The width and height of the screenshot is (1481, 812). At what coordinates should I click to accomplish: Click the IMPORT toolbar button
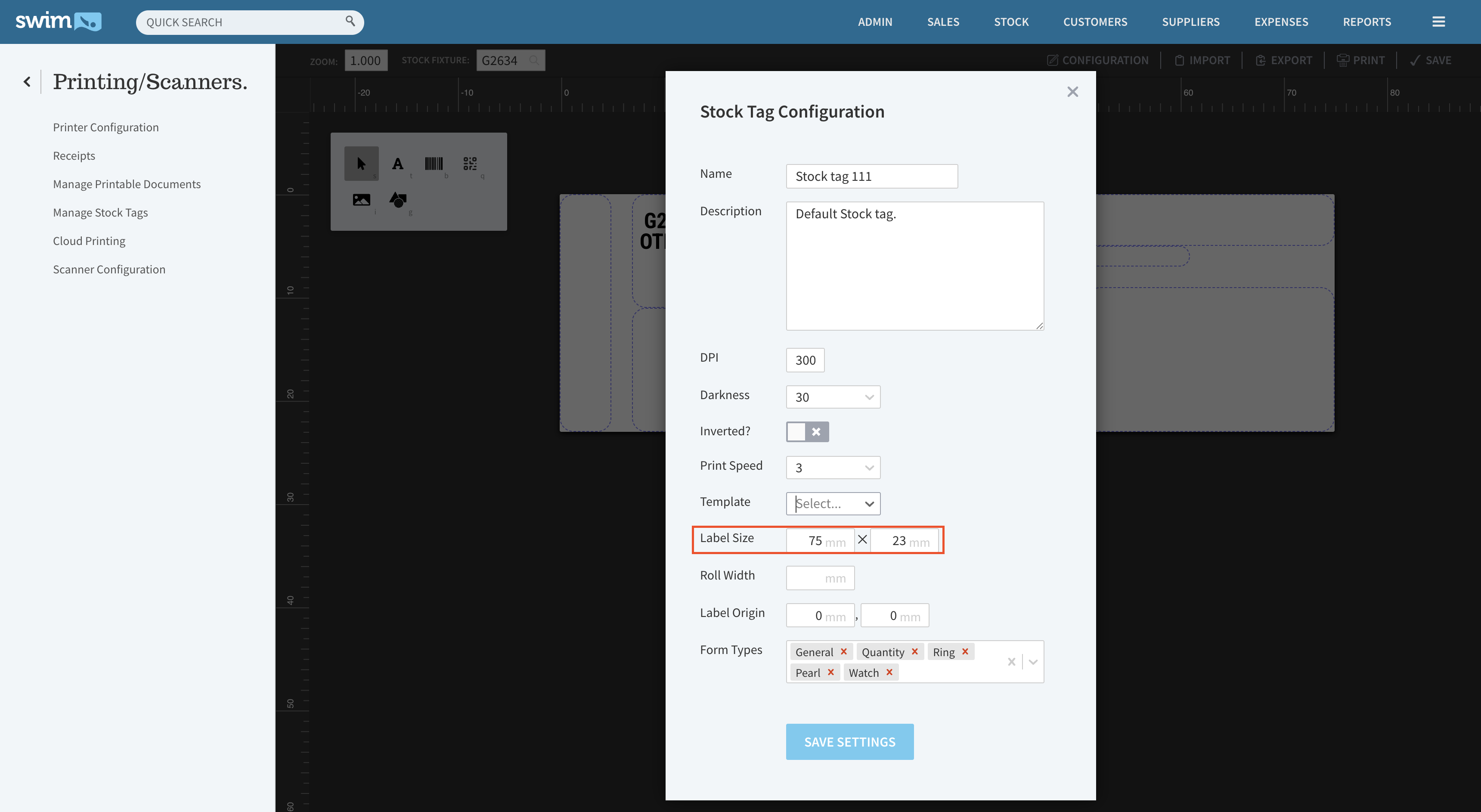1202,60
